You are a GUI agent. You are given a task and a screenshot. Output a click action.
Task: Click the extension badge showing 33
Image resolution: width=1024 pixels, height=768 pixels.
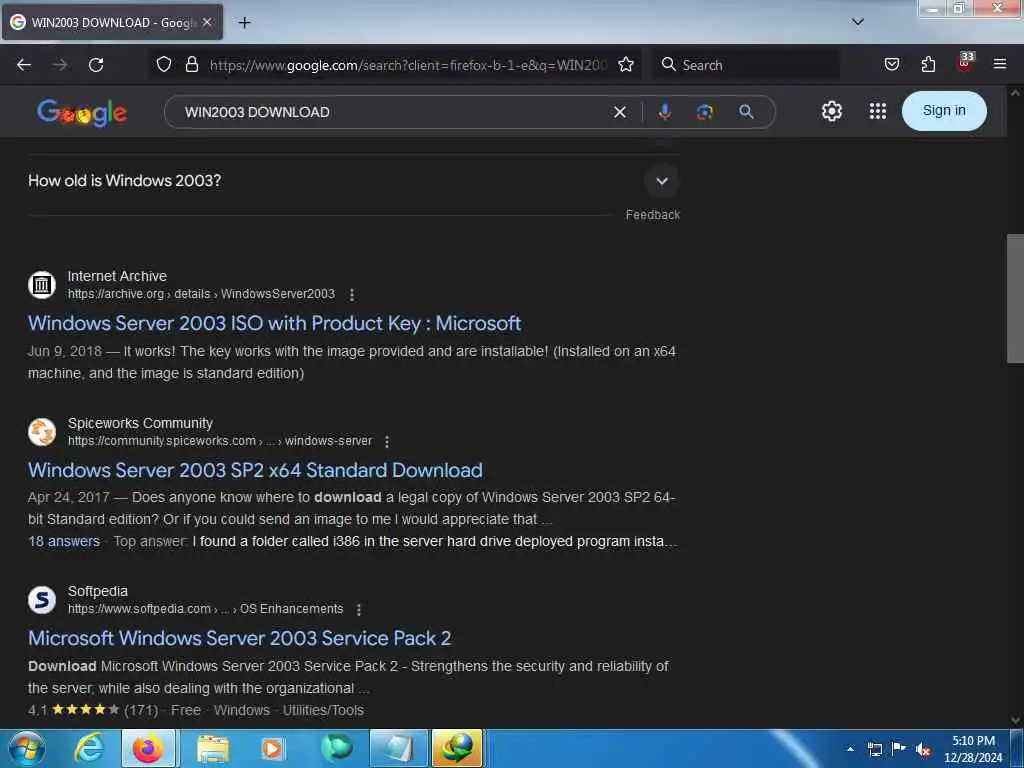point(965,62)
